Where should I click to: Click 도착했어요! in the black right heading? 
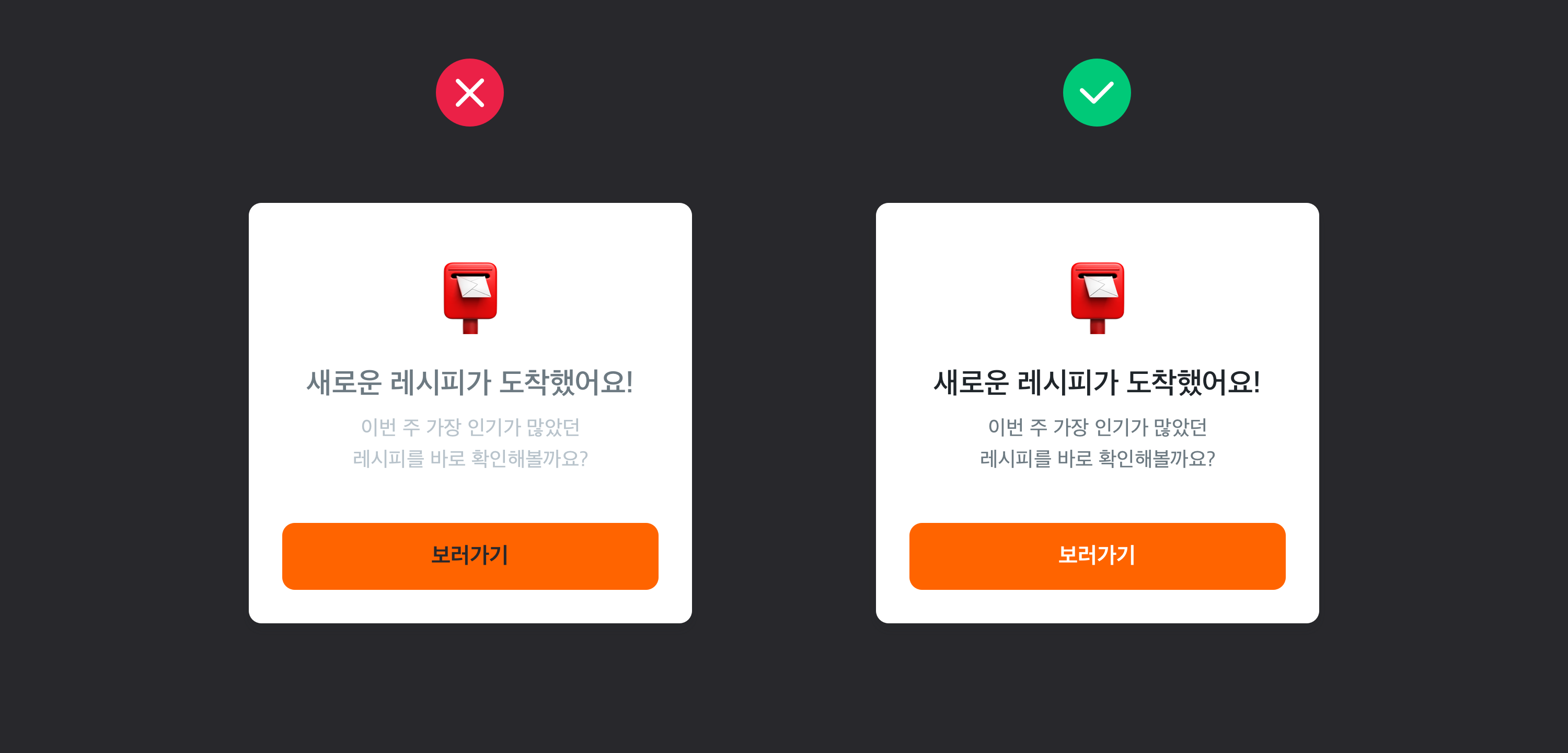click(1193, 383)
